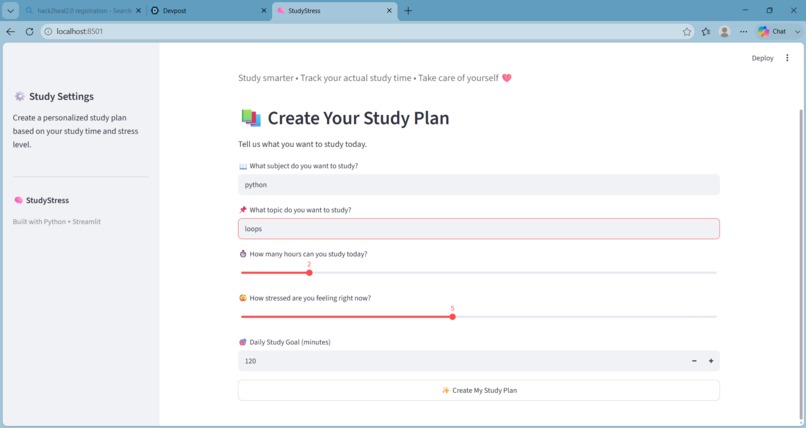Open Copilot Chat in the toolbar
Viewport: 806px width, 428px height.
click(772, 31)
